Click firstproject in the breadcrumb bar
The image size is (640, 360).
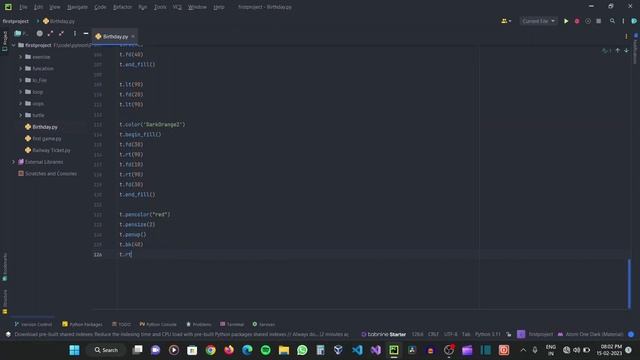[x=16, y=21]
